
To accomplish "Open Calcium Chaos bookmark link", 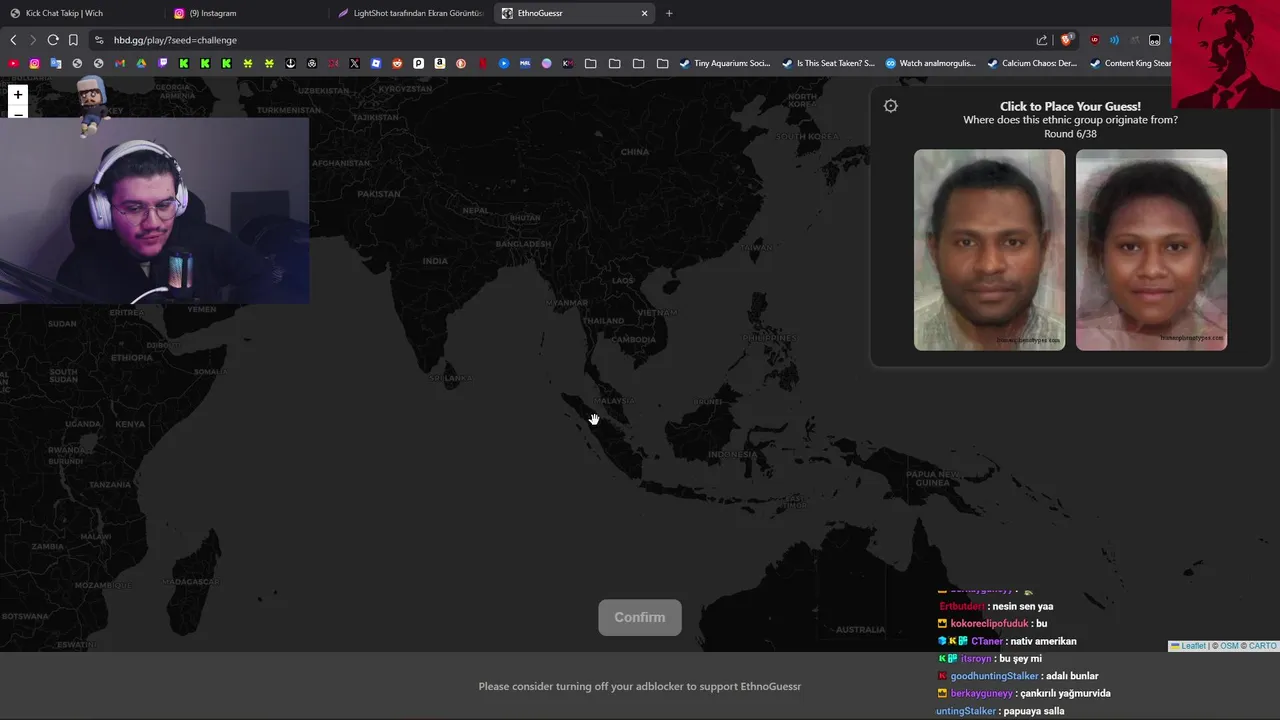I will (x=1032, y=63).
